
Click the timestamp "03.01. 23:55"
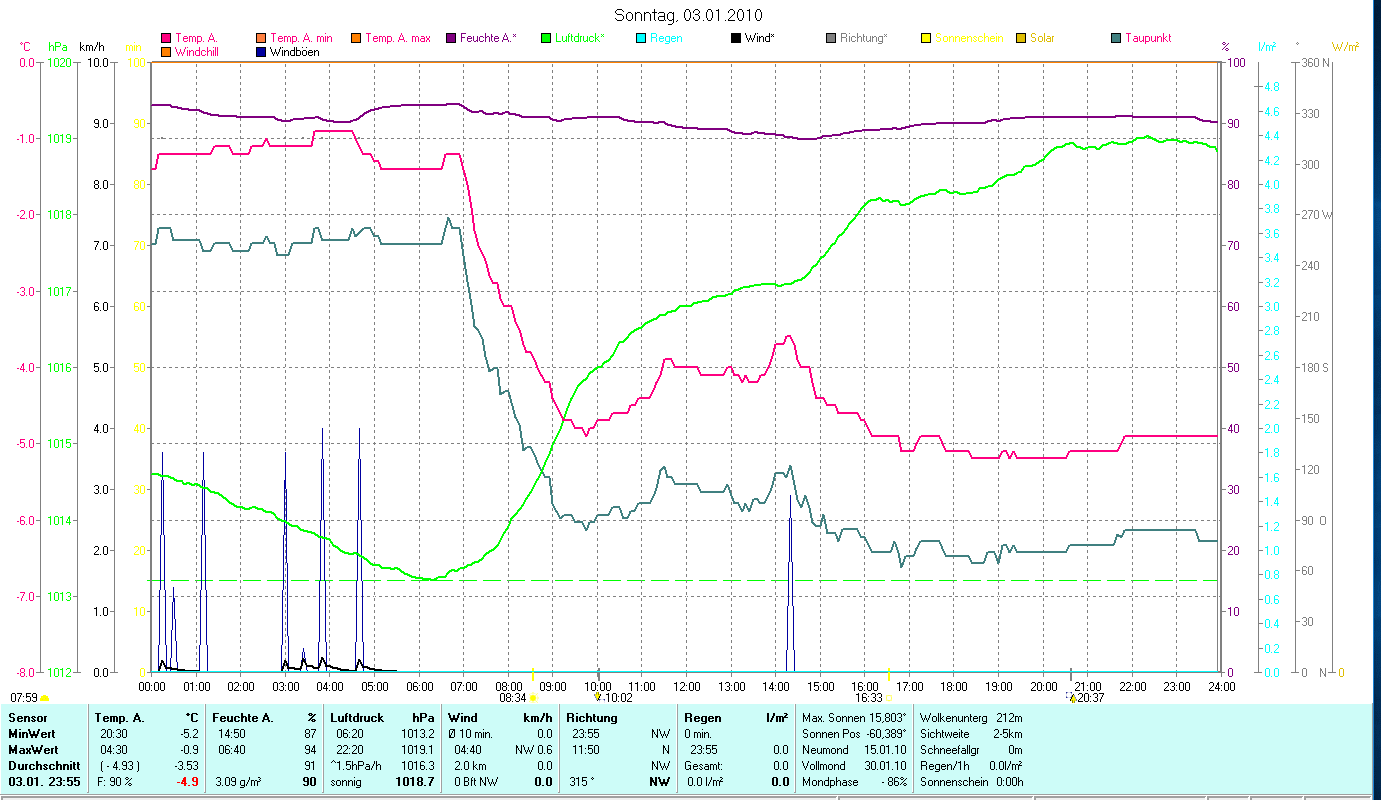(x=44, y=782)
